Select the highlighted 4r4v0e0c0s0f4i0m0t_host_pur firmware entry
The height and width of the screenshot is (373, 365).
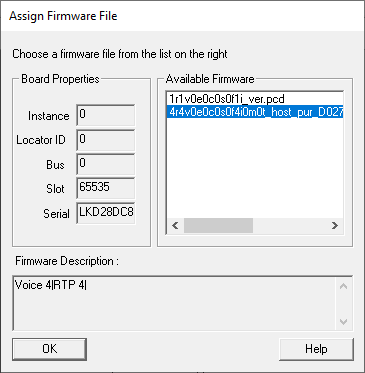pos(255,112)
